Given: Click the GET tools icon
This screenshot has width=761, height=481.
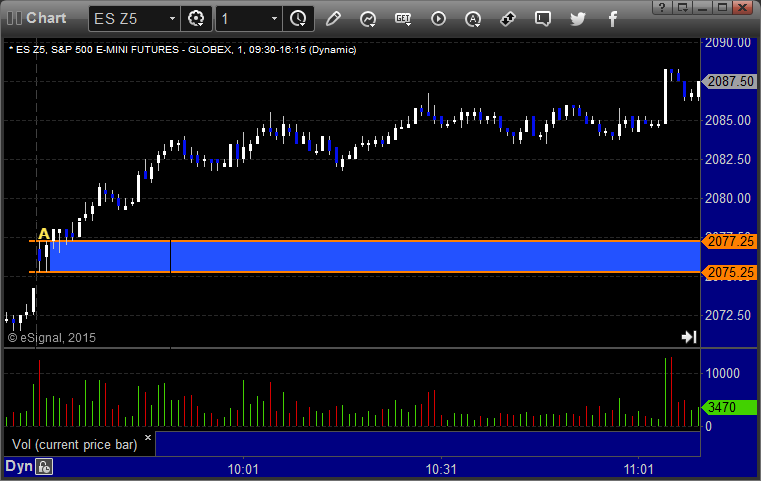Looking at the screenshot, I should pyautogui.click(x=403, y=19).
